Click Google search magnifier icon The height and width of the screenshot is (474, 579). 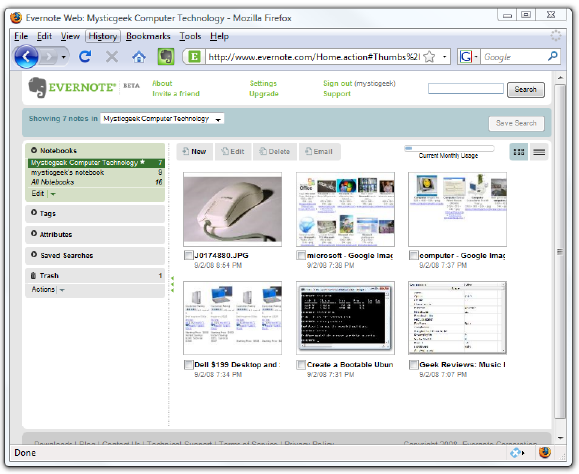coord(552,56)
